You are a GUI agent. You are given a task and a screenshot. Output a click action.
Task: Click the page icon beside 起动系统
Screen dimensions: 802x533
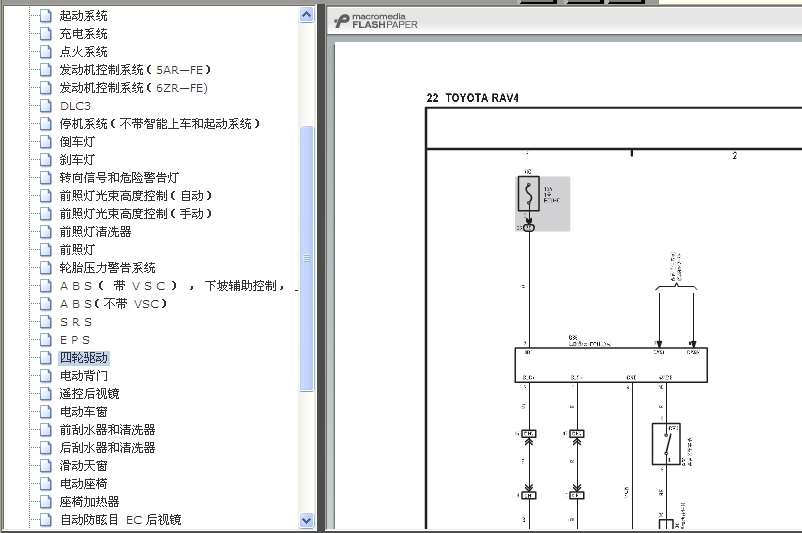46,16
